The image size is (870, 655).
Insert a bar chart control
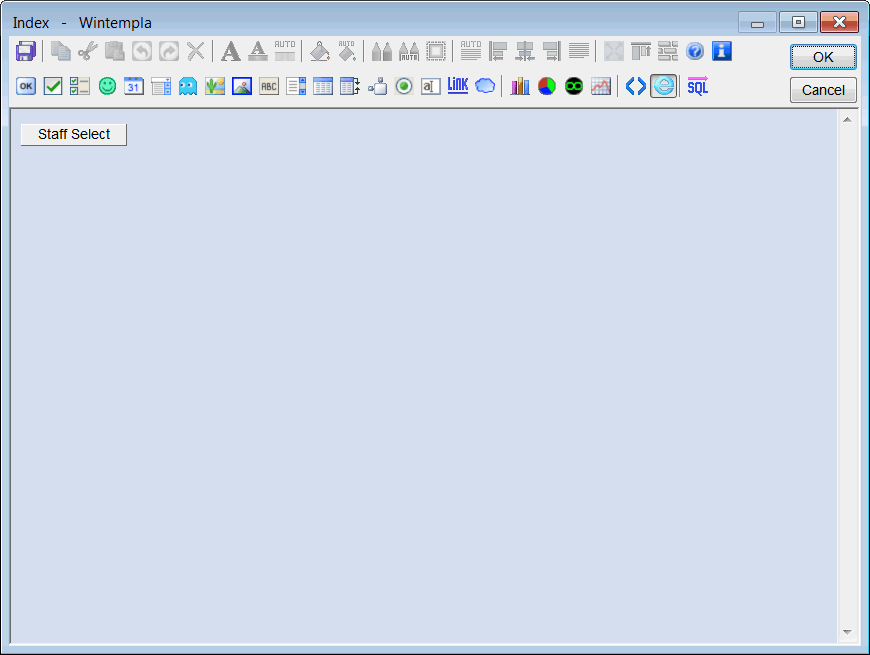[x=520, y=86]
